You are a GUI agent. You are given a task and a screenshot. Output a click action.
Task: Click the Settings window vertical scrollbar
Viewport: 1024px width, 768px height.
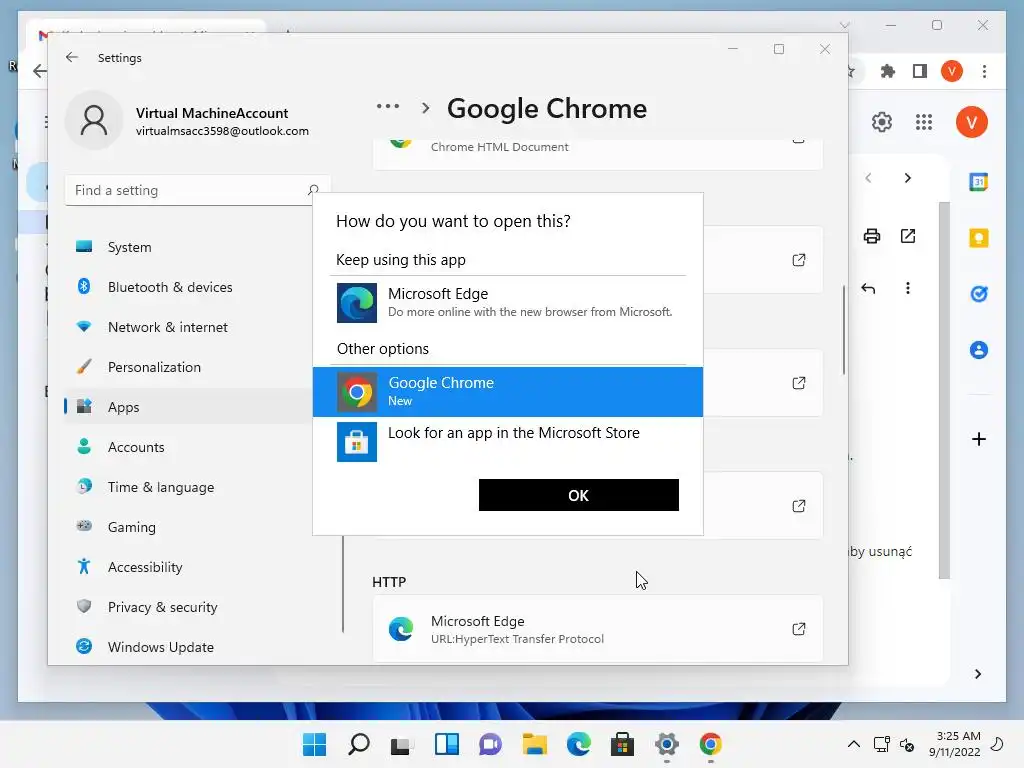(x=844, y=330)
